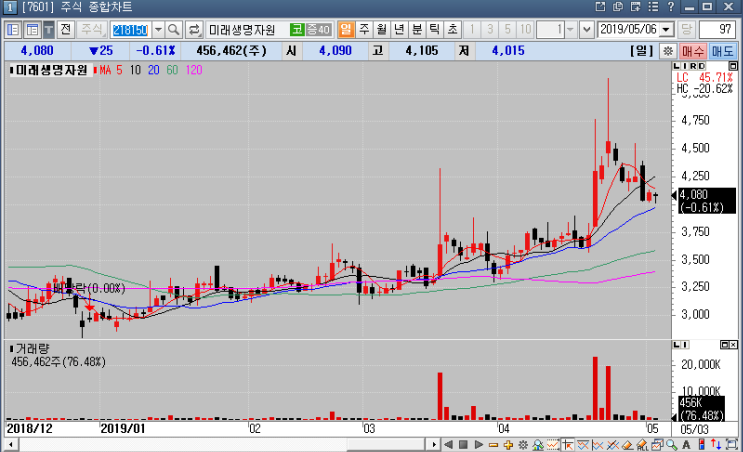Maximize the price chart panel
This screenshot has height=452, width=743.
click(x=733, y=66)
